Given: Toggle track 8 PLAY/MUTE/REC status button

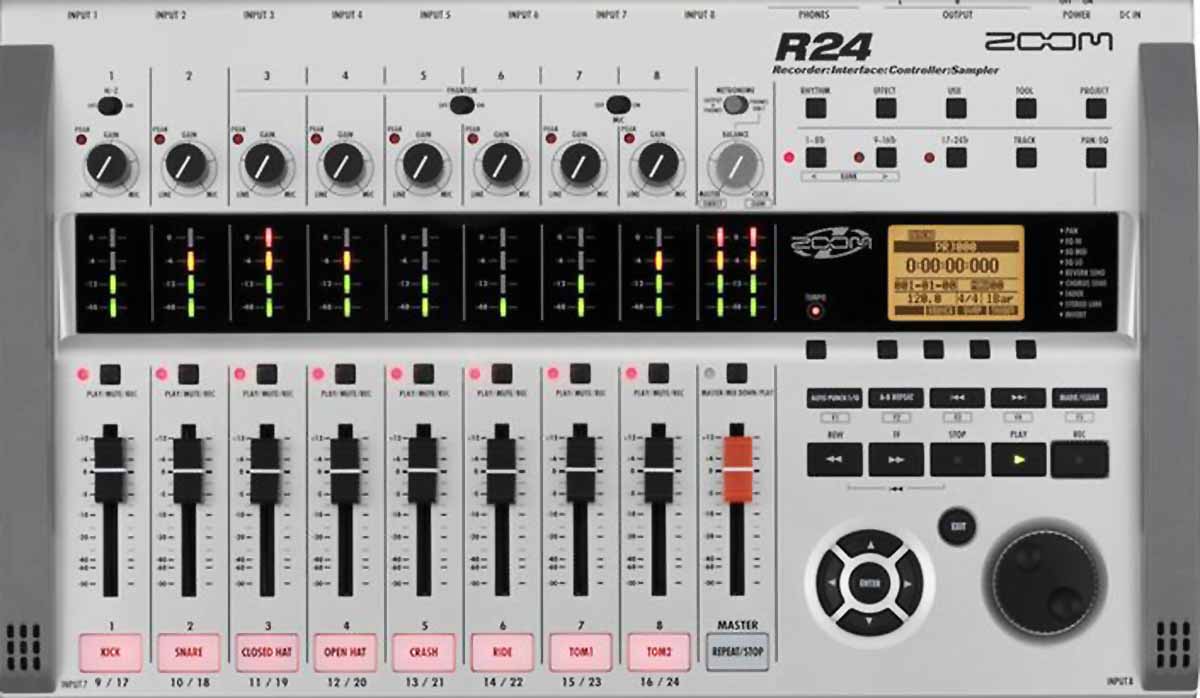Looking at the screenshot, I should click(659, 374).
